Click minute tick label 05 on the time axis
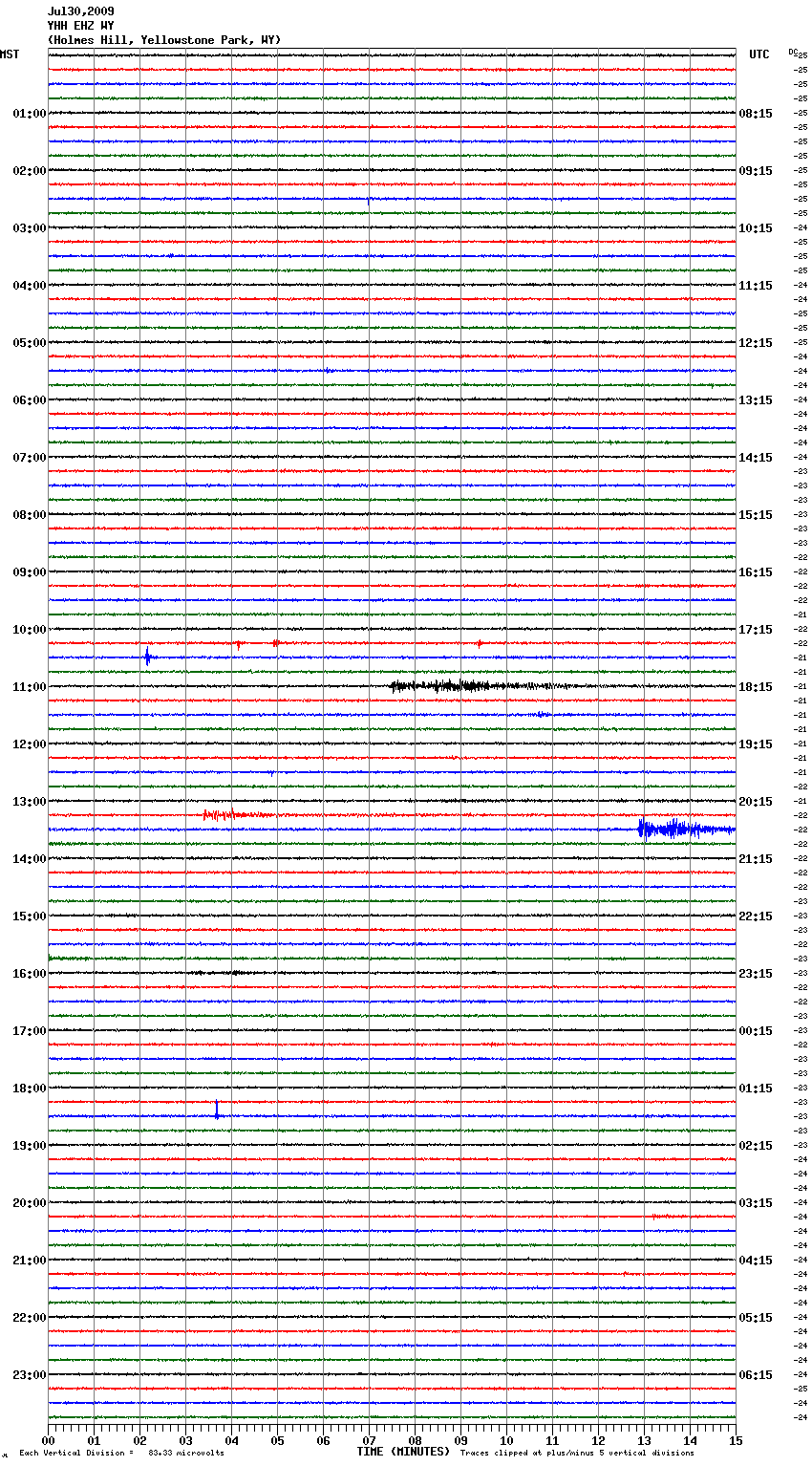Screen dimensions: 812x1466 (x=277, y=1441)
